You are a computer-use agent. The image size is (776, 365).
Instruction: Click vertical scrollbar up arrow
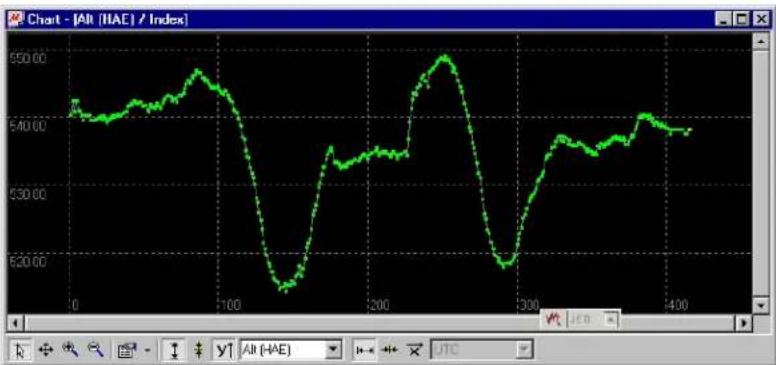761,42
